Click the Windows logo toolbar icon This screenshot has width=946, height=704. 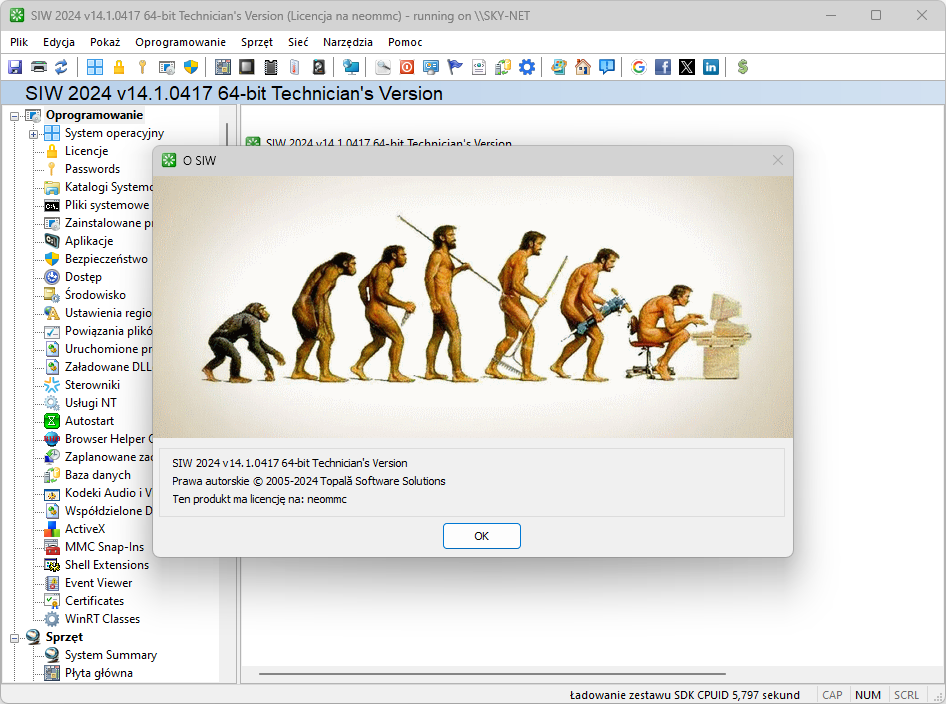pos(95,67)
